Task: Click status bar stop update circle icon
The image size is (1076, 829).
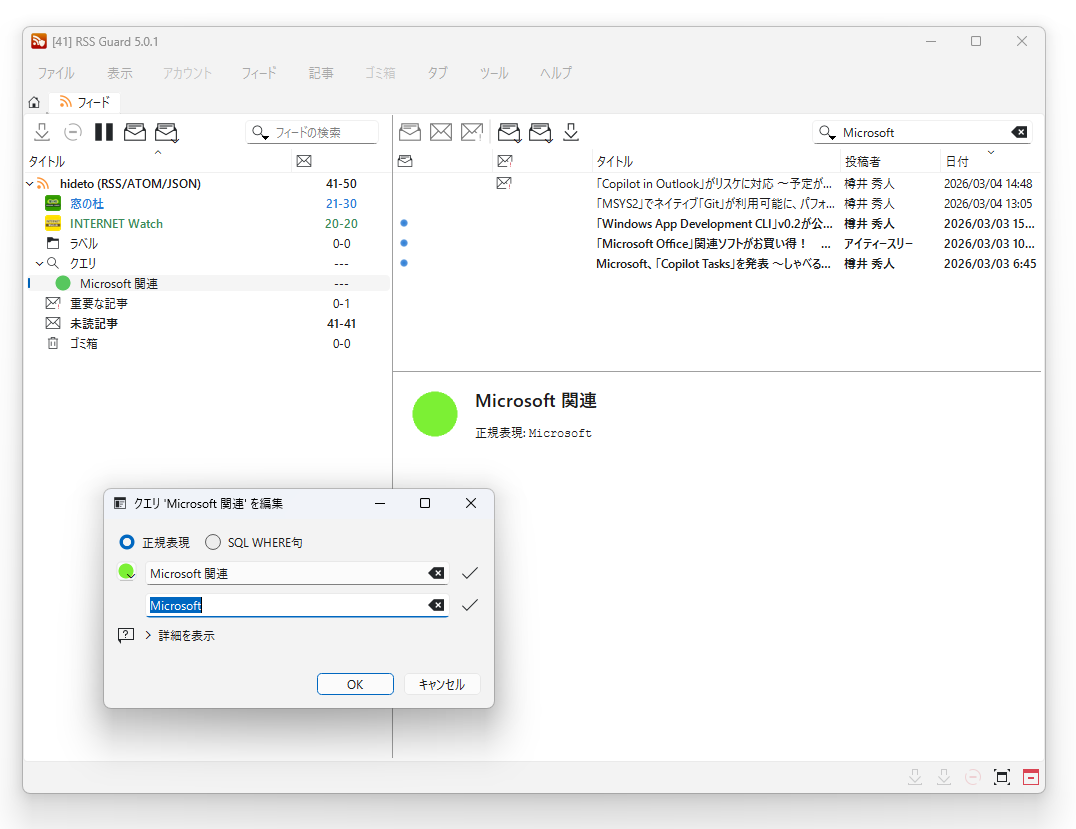Action: [x=972, y=777]
